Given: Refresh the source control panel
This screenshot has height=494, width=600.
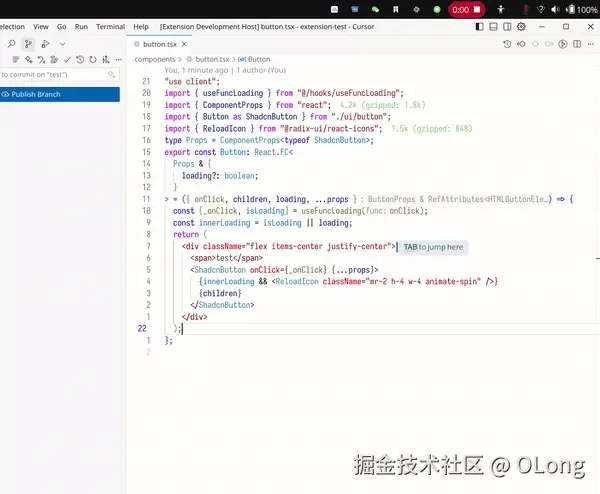Looking at the screenshot, I should click(x=93, y=59).
